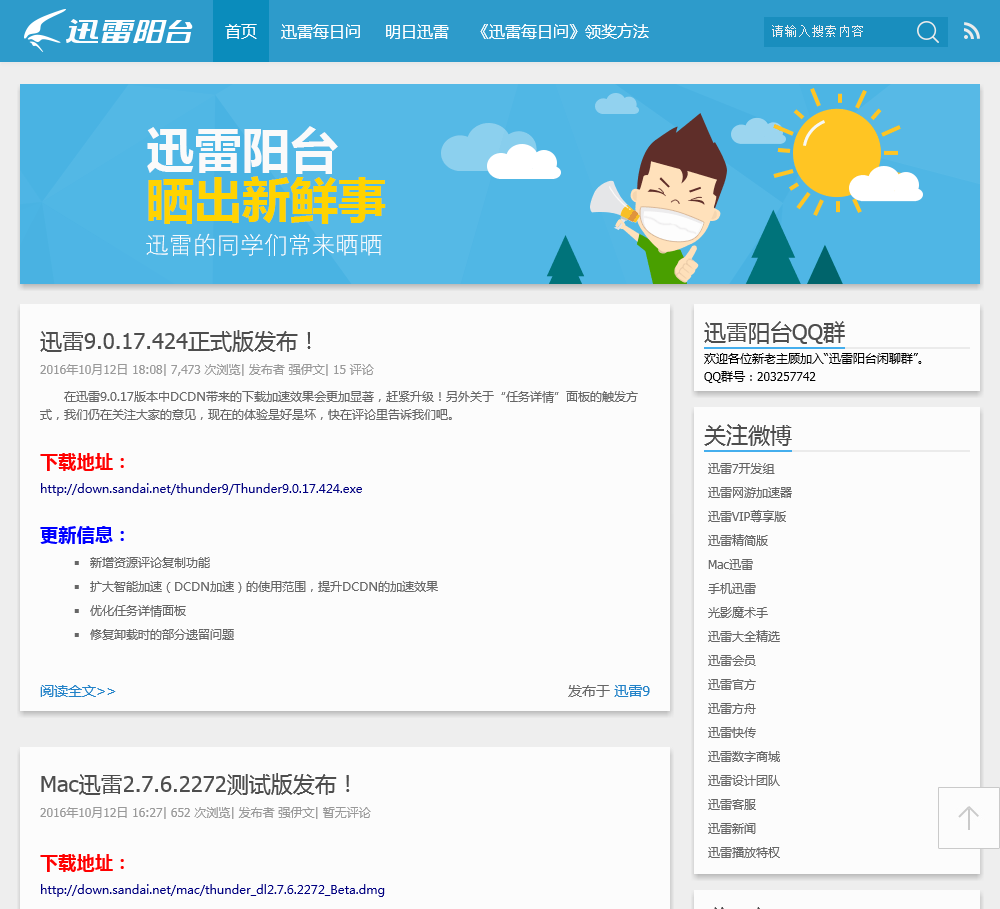Click the QQ群号:203257742 text
Image resolution: width=1000 pixels, height=909 pixels.
coord(760,377)
